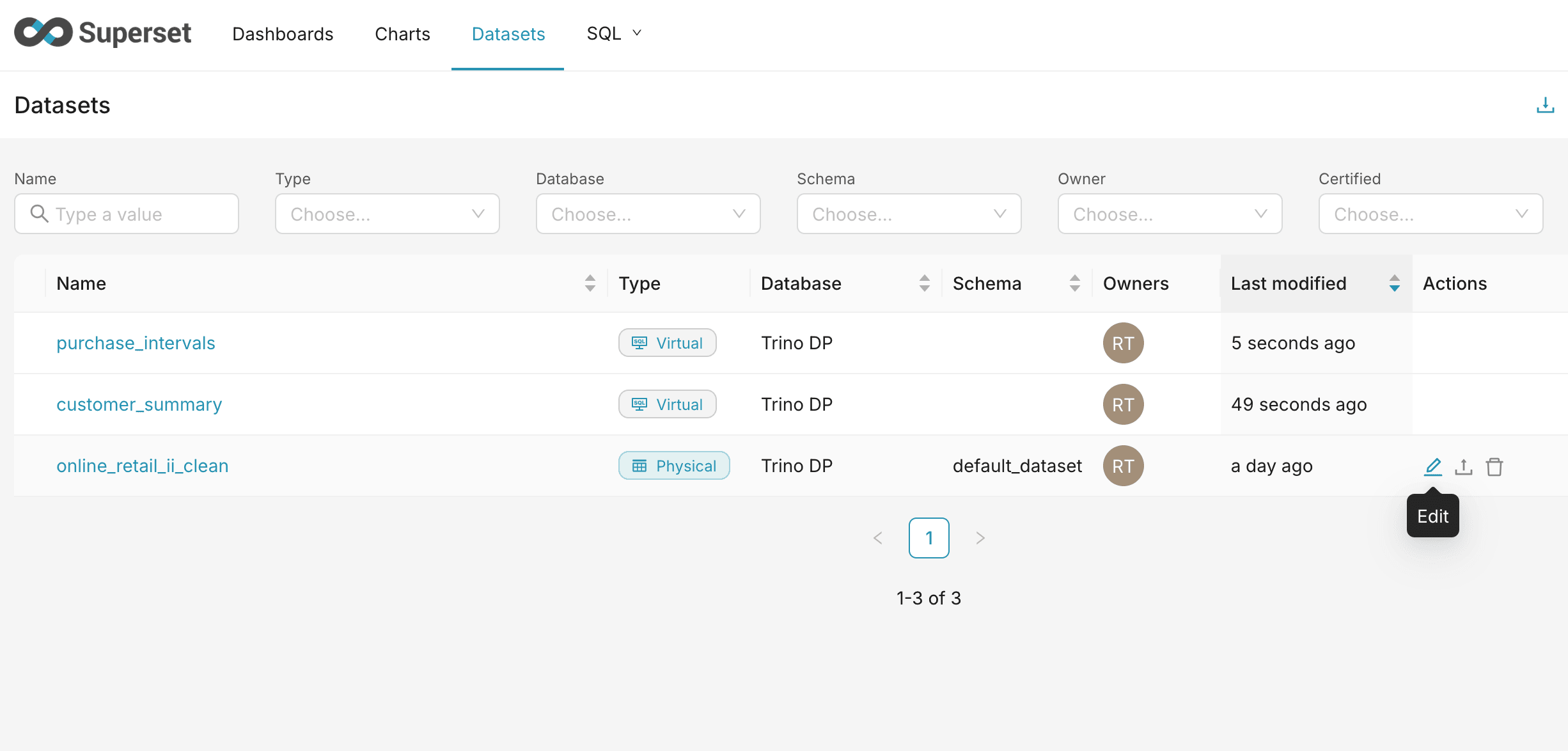
Task: Click the Physical badge for online_retail_ii_clean
Action: coord(673,466)
